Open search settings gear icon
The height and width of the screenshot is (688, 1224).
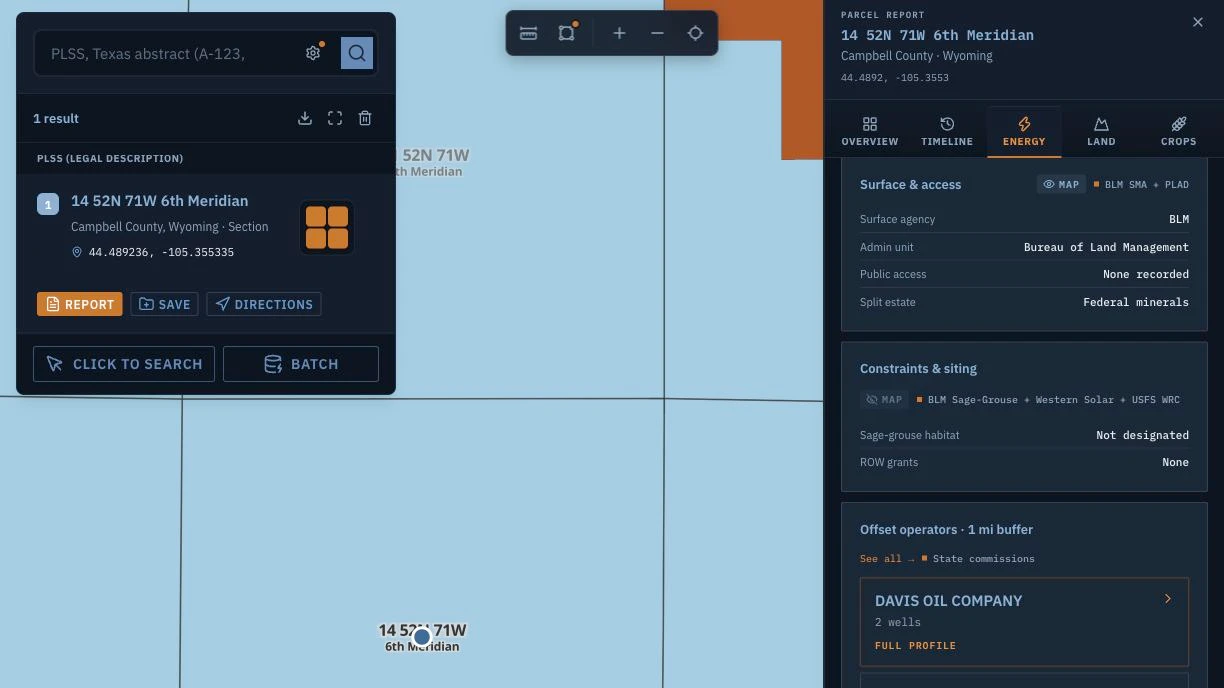(313, 53)
